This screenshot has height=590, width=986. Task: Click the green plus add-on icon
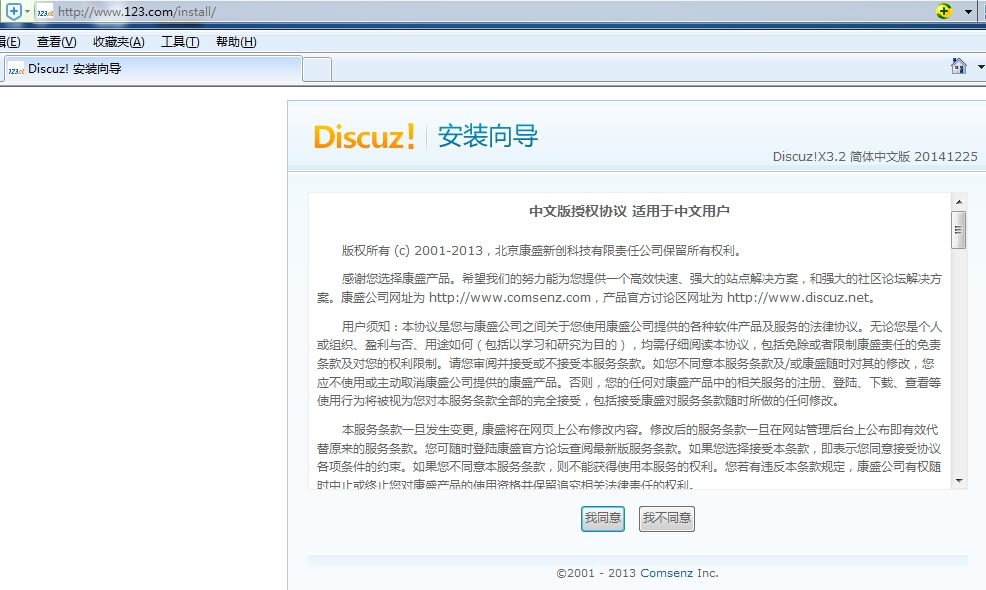point(943,11)
